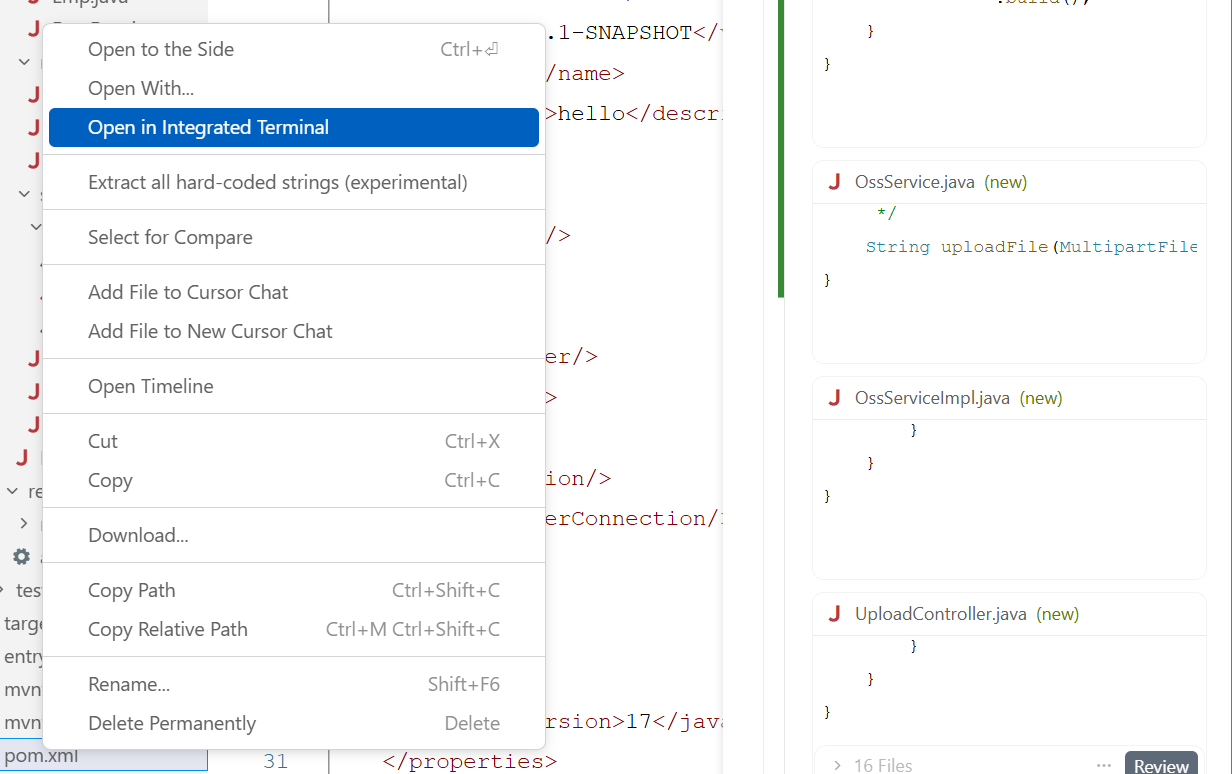Screen dimensions: 1232x774
Task: Open Timeline from the context menu
Action: [294, 386]
